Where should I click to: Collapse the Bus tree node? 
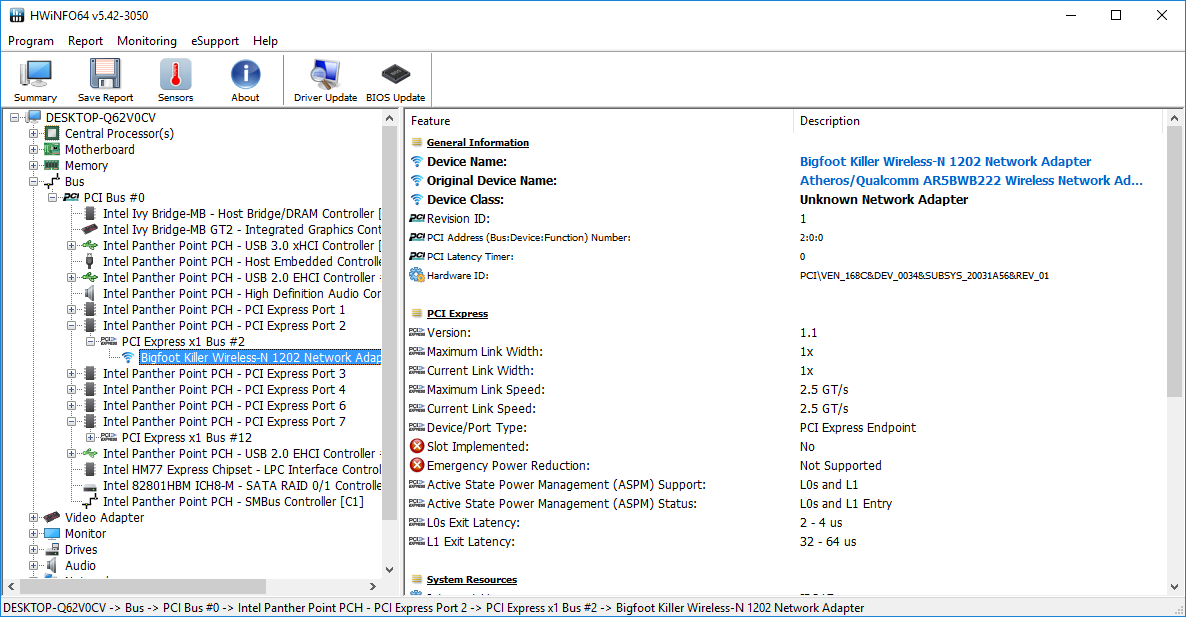pos(33,181)
